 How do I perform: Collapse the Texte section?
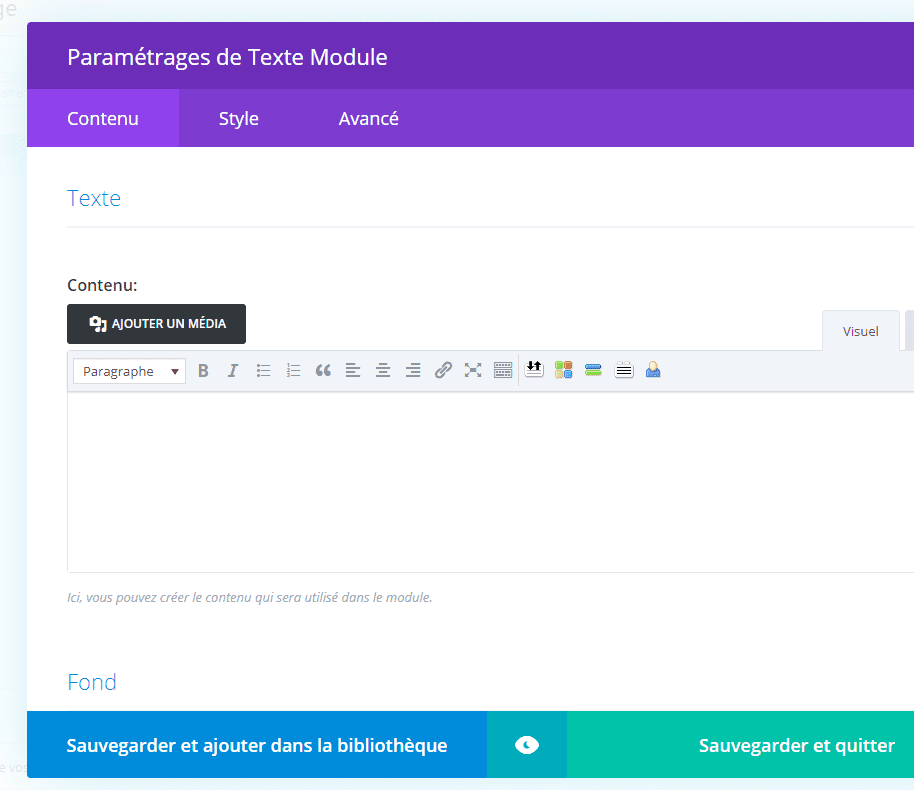[93, 198]
